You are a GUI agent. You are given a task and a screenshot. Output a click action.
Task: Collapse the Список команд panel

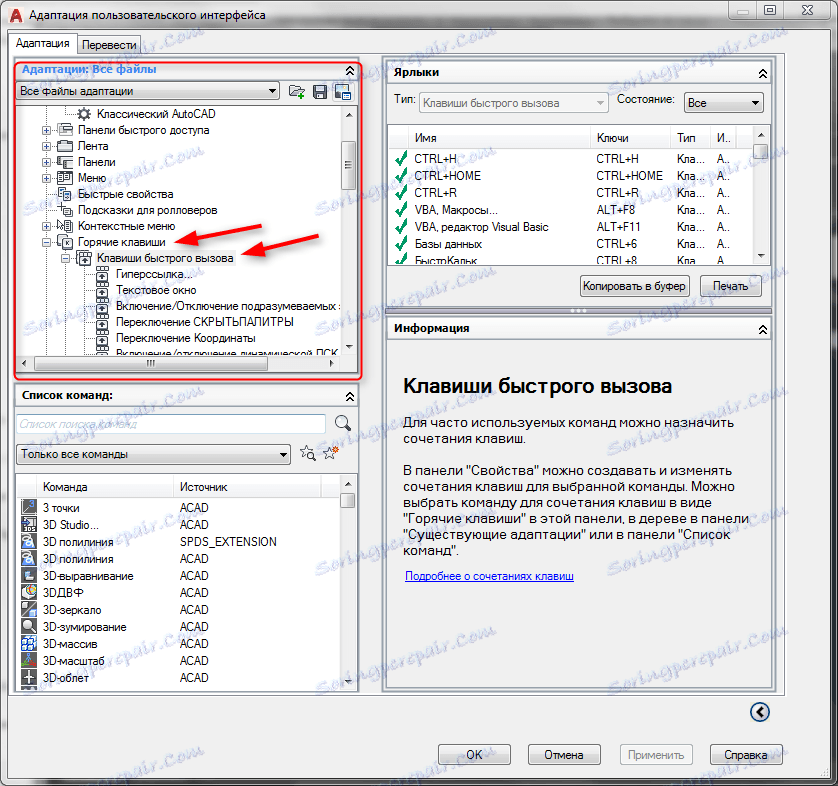(350, 396)
